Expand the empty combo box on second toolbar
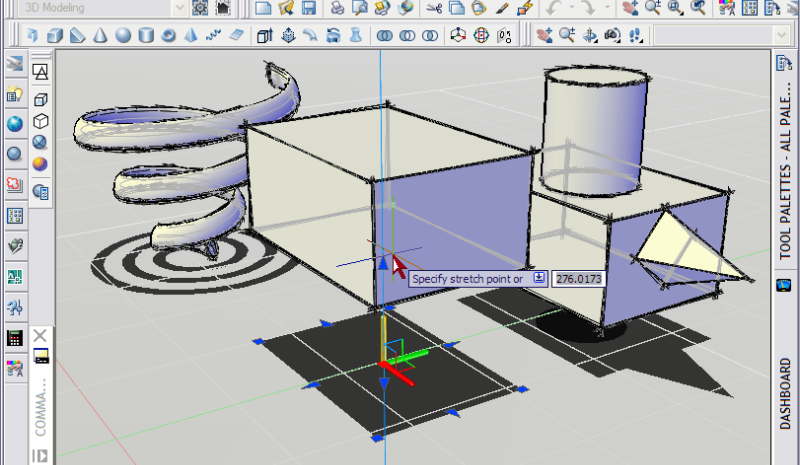The height and width of the screenshot is (465, 800). tap(782, 36)
